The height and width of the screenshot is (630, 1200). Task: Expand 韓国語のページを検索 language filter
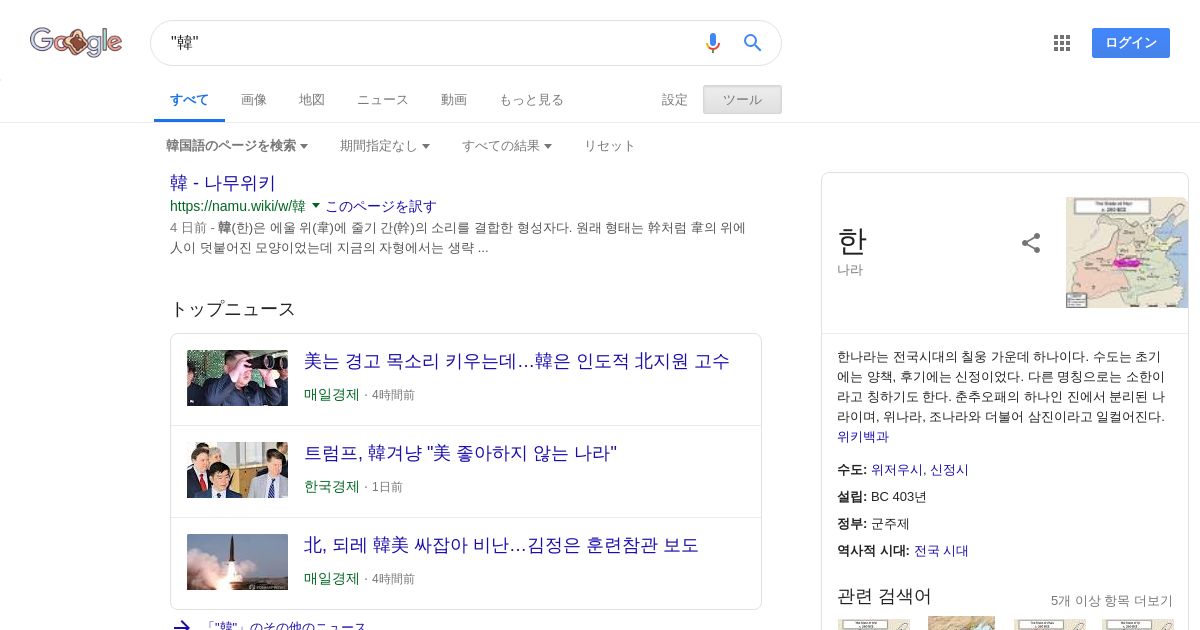[237, 146]
